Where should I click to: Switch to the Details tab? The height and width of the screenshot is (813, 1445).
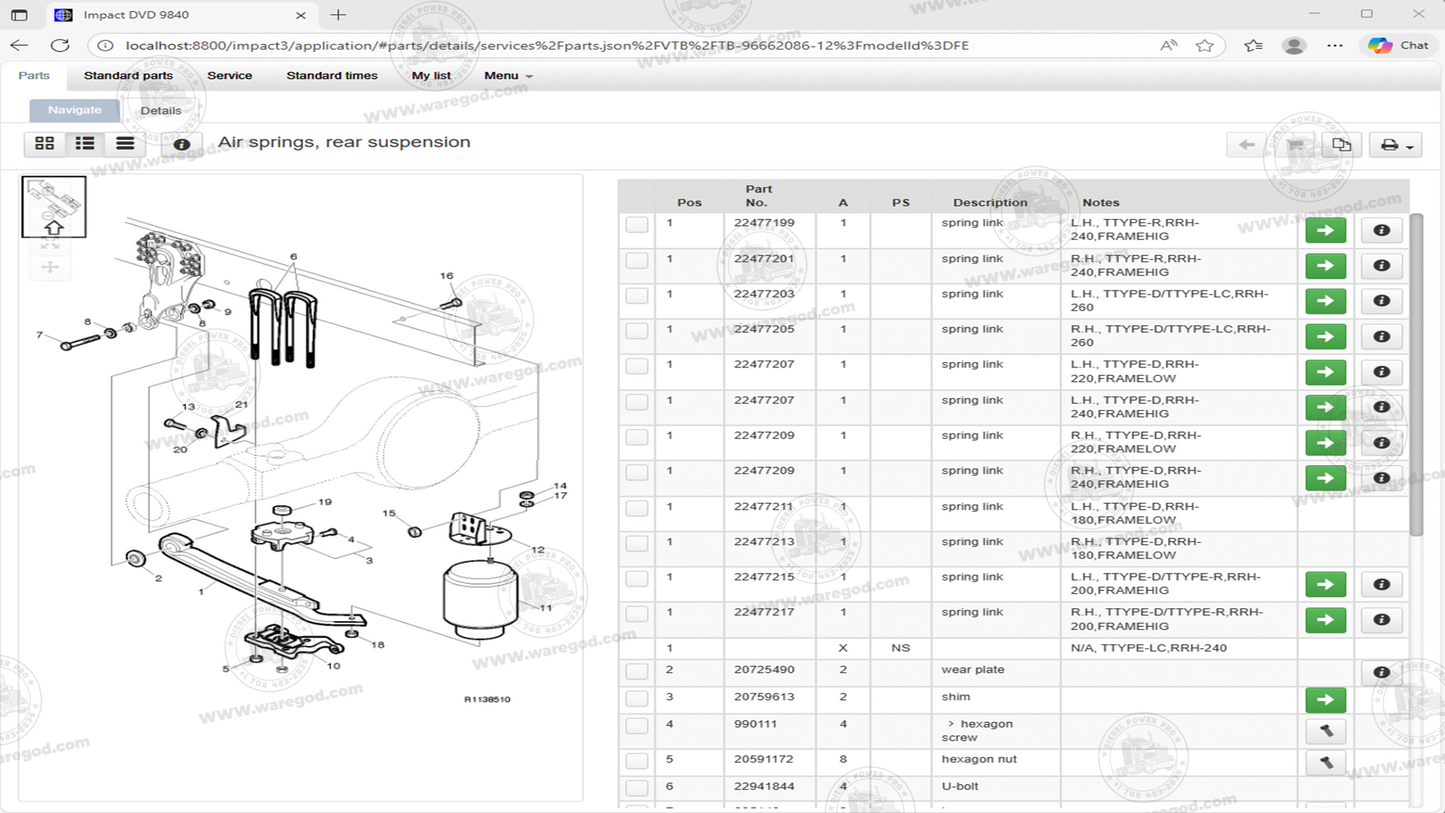point(161,110)
